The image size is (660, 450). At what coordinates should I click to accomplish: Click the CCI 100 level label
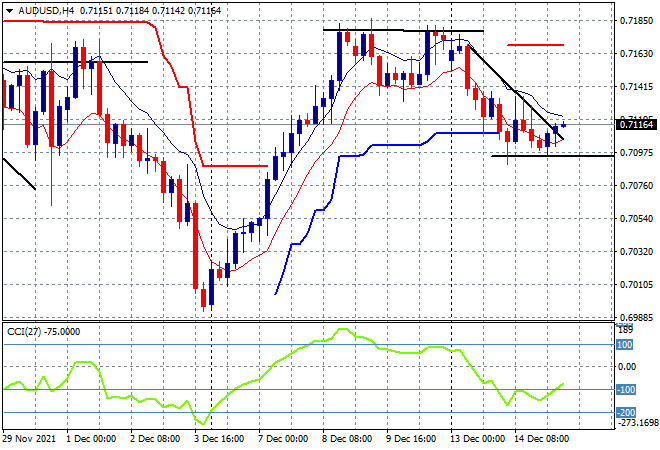(x=624, y=345)
